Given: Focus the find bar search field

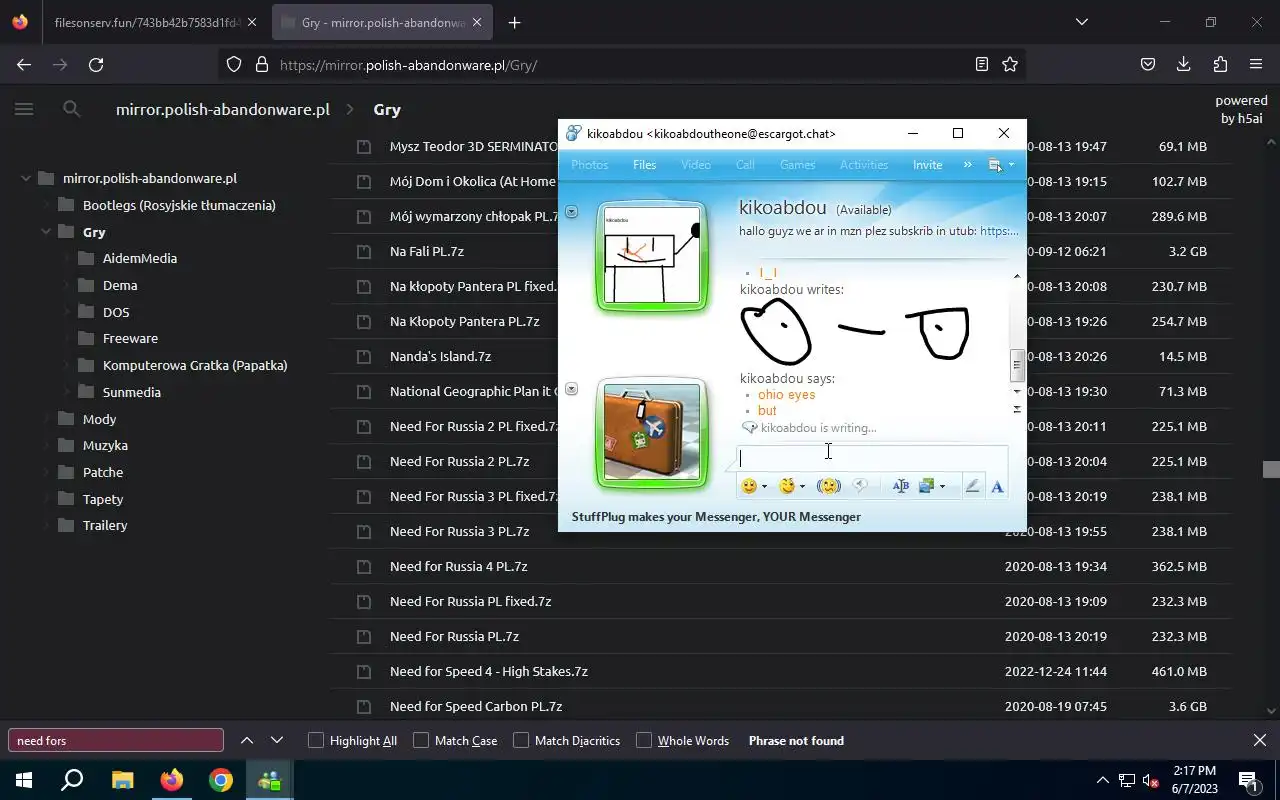Looking at the screenshot, I should point(116,740).
